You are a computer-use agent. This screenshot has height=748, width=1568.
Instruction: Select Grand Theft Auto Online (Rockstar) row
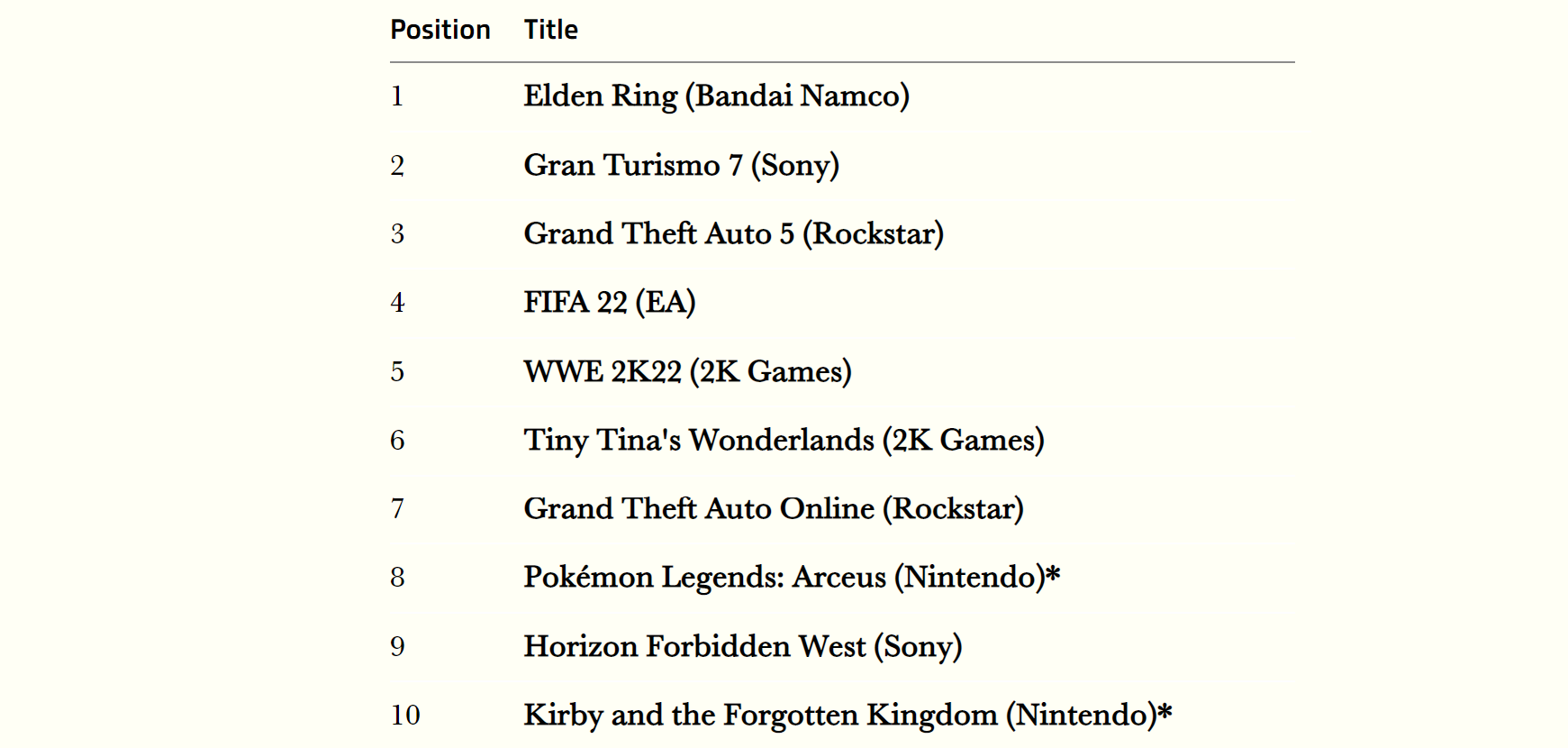842,508
